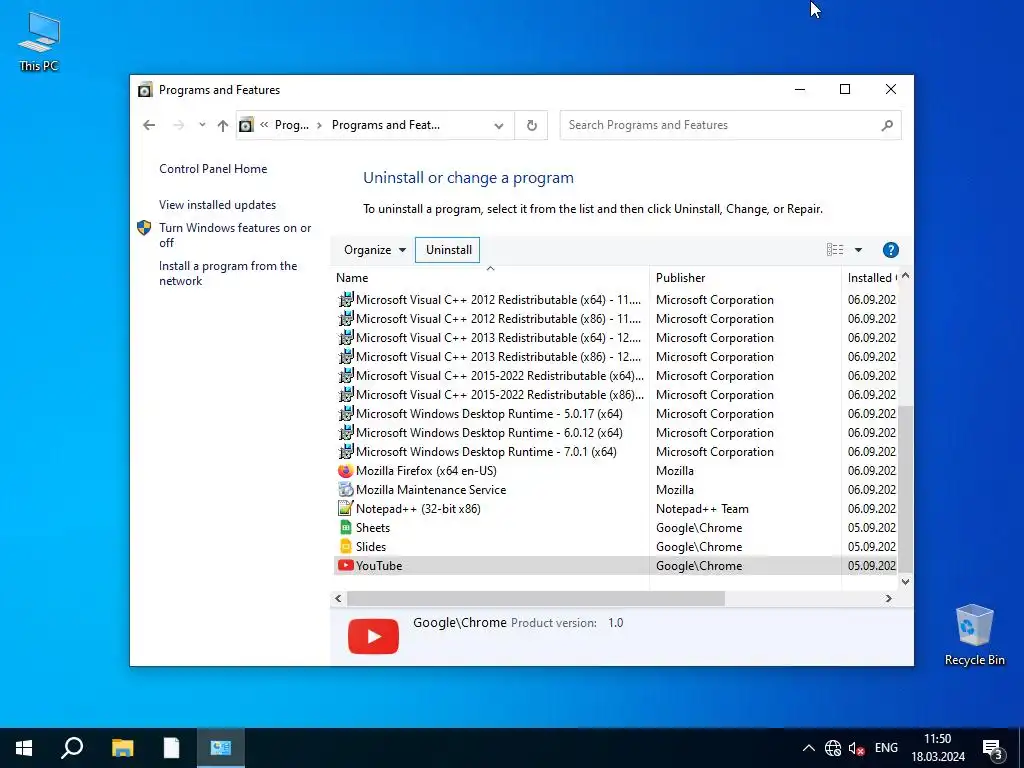Sort by Installed On column header
1024x768 pixels.
[x=871, y=278]
